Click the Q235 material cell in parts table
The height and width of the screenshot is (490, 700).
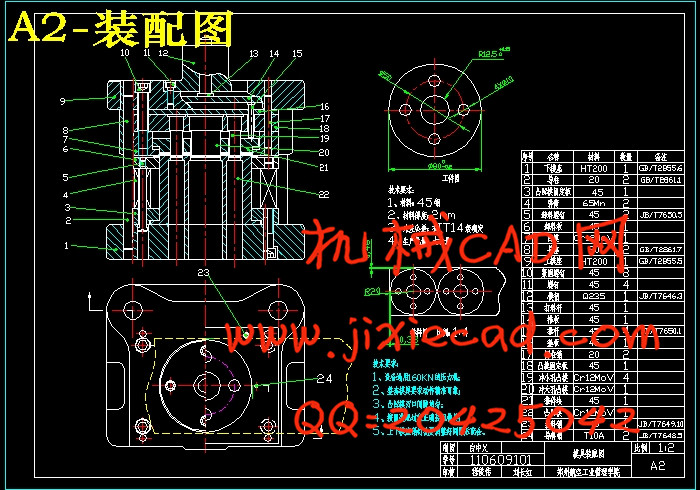point(593,297)
